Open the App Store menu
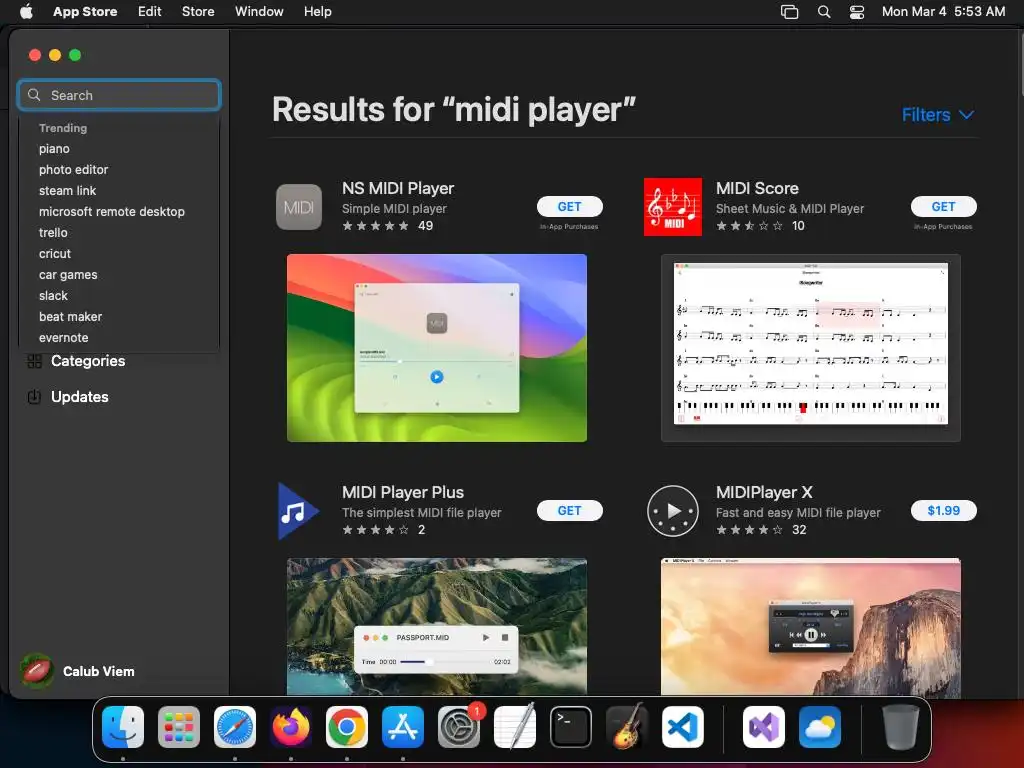Viewport: 1024px width, 768px height. point(85,12)
